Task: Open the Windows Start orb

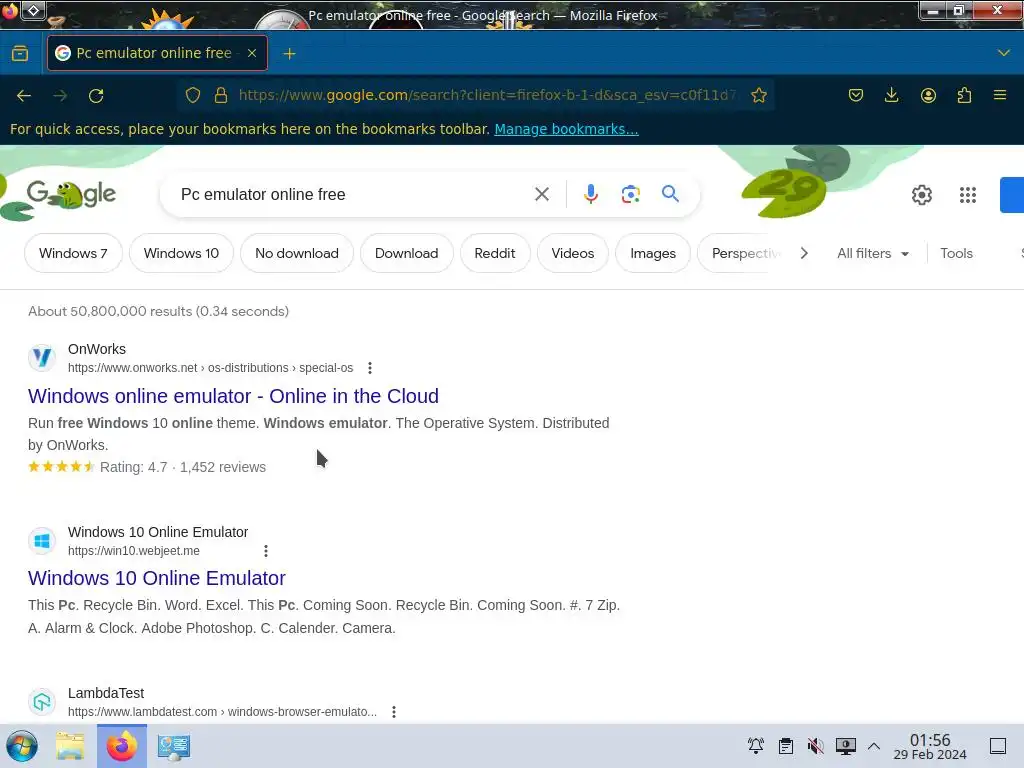Action: [22, 746]
